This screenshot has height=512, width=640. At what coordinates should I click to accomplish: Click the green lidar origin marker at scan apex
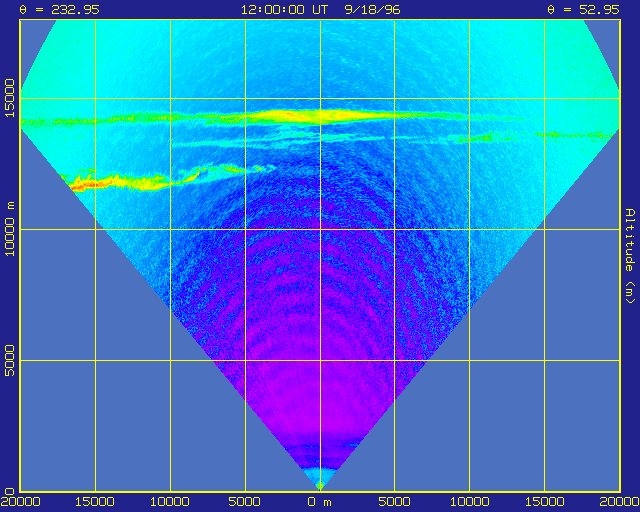(320, 486)
